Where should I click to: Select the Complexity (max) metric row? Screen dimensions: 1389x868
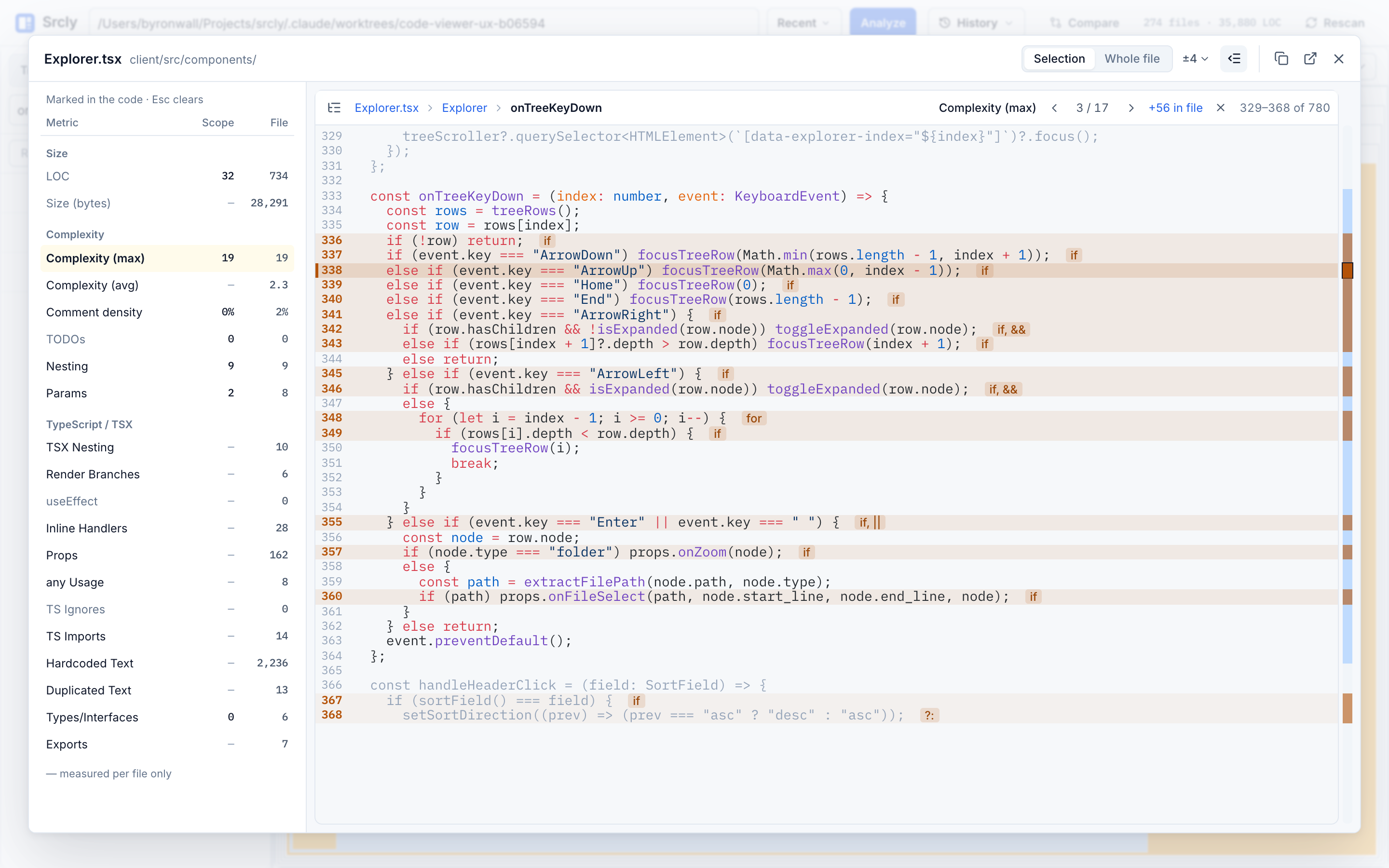point(167,258)
